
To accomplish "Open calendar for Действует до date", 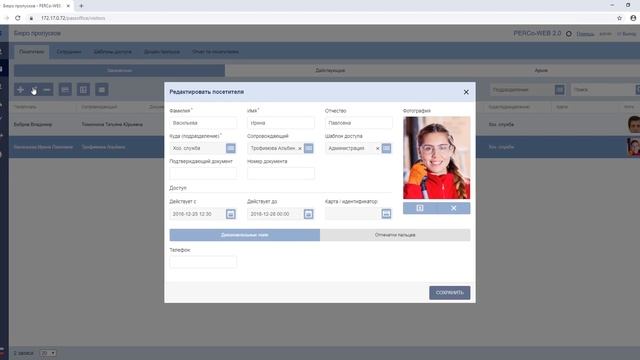I will [x=309, y=214].
